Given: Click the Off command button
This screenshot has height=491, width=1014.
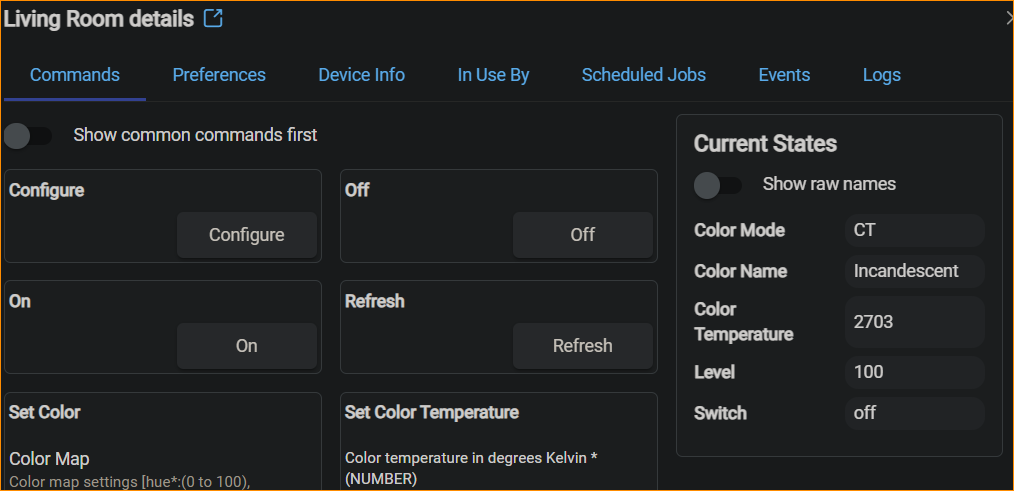Looking at the screenshot, I should [x=582, y=235].
